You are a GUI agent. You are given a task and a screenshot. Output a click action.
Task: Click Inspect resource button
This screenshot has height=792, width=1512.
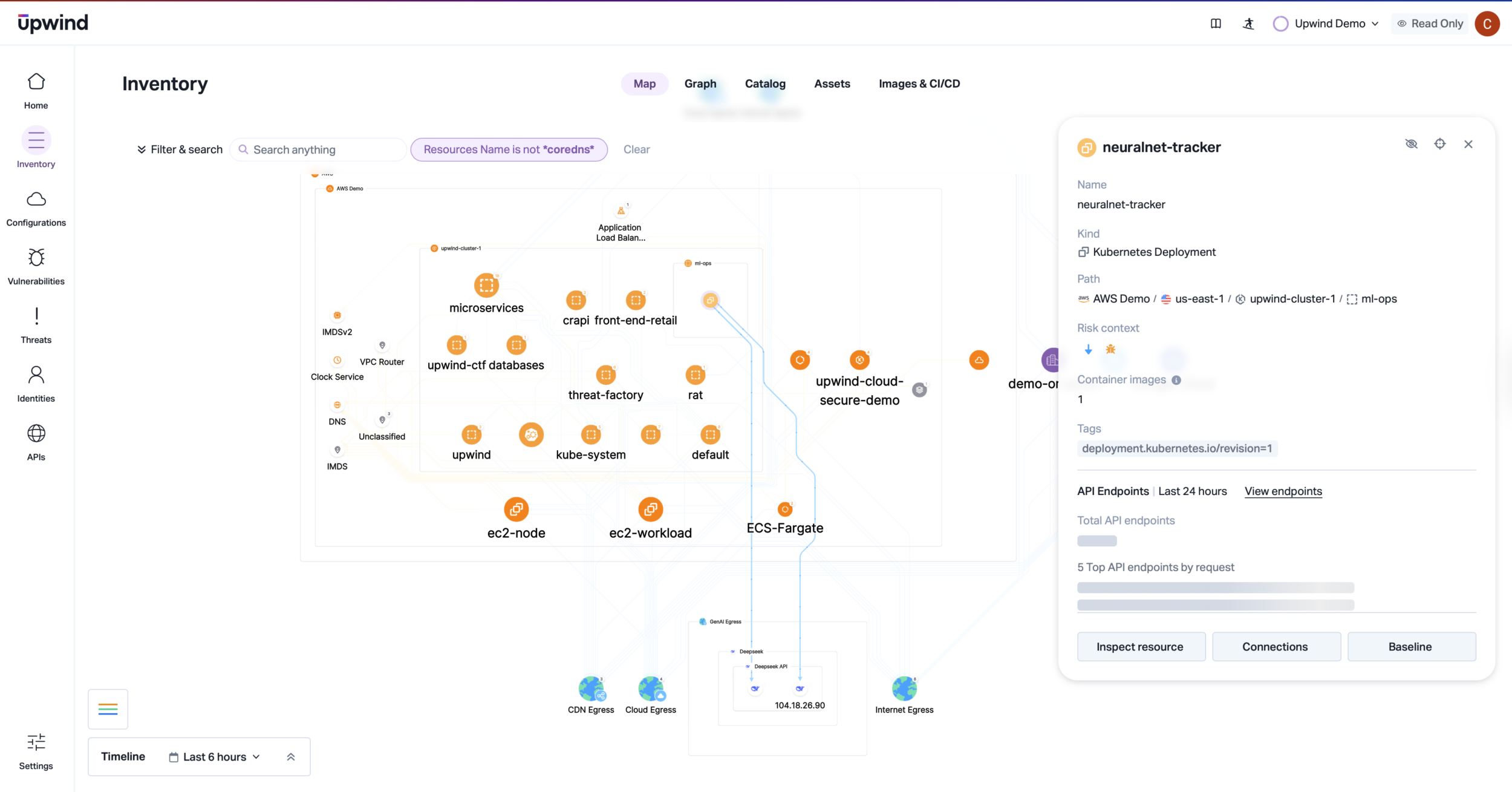tap(1141, 647)
